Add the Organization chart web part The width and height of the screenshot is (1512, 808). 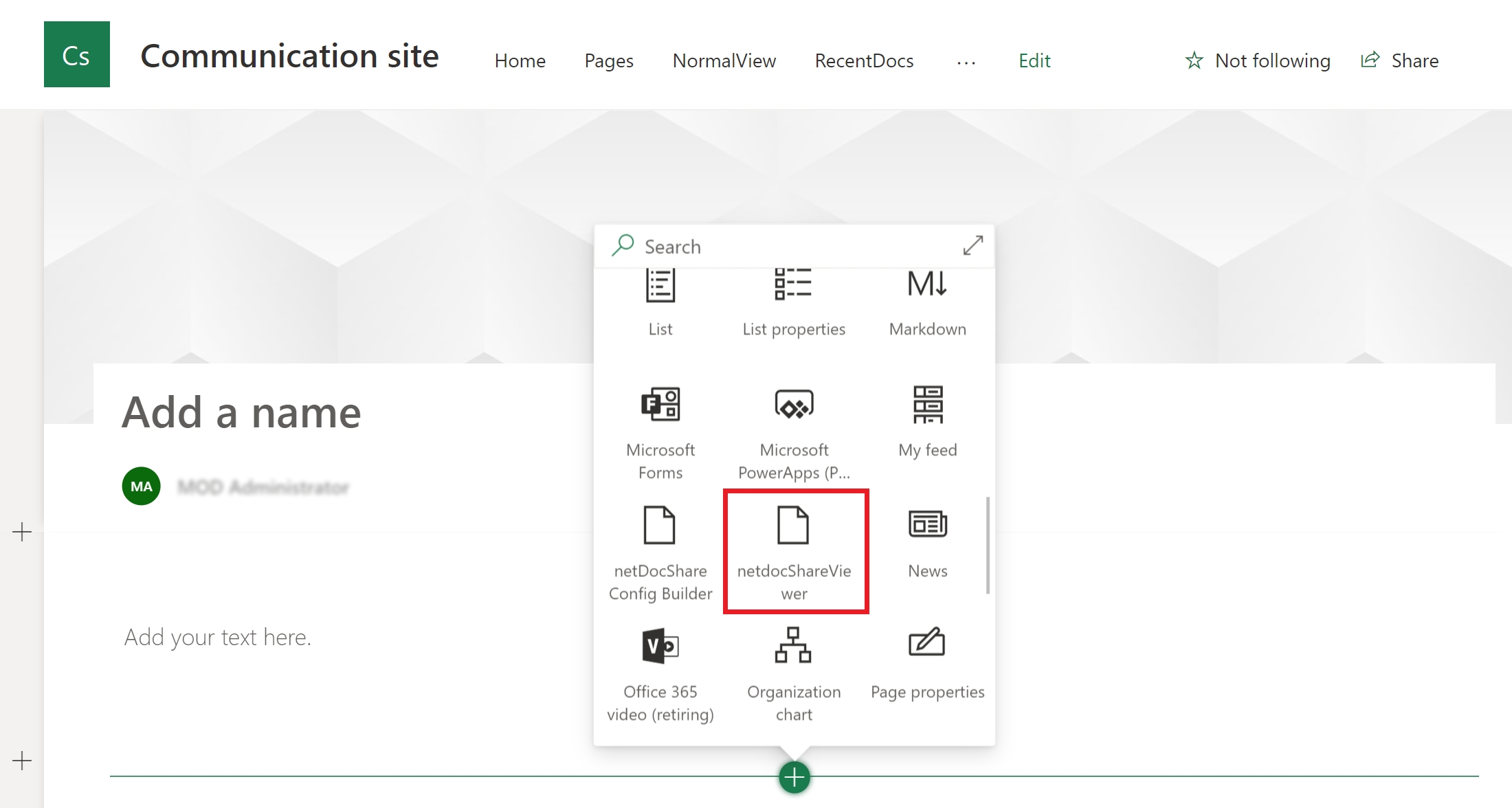point(794,675)
